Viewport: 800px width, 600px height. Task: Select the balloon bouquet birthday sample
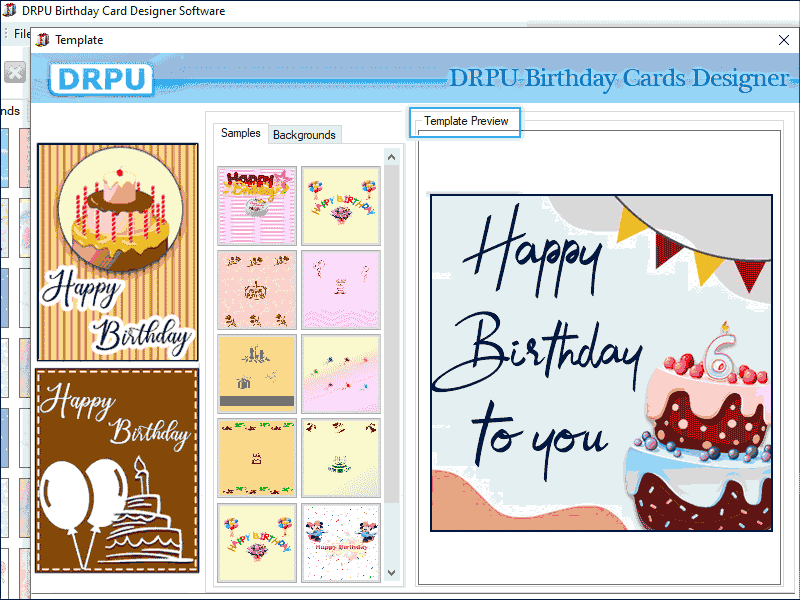(341, 204)
